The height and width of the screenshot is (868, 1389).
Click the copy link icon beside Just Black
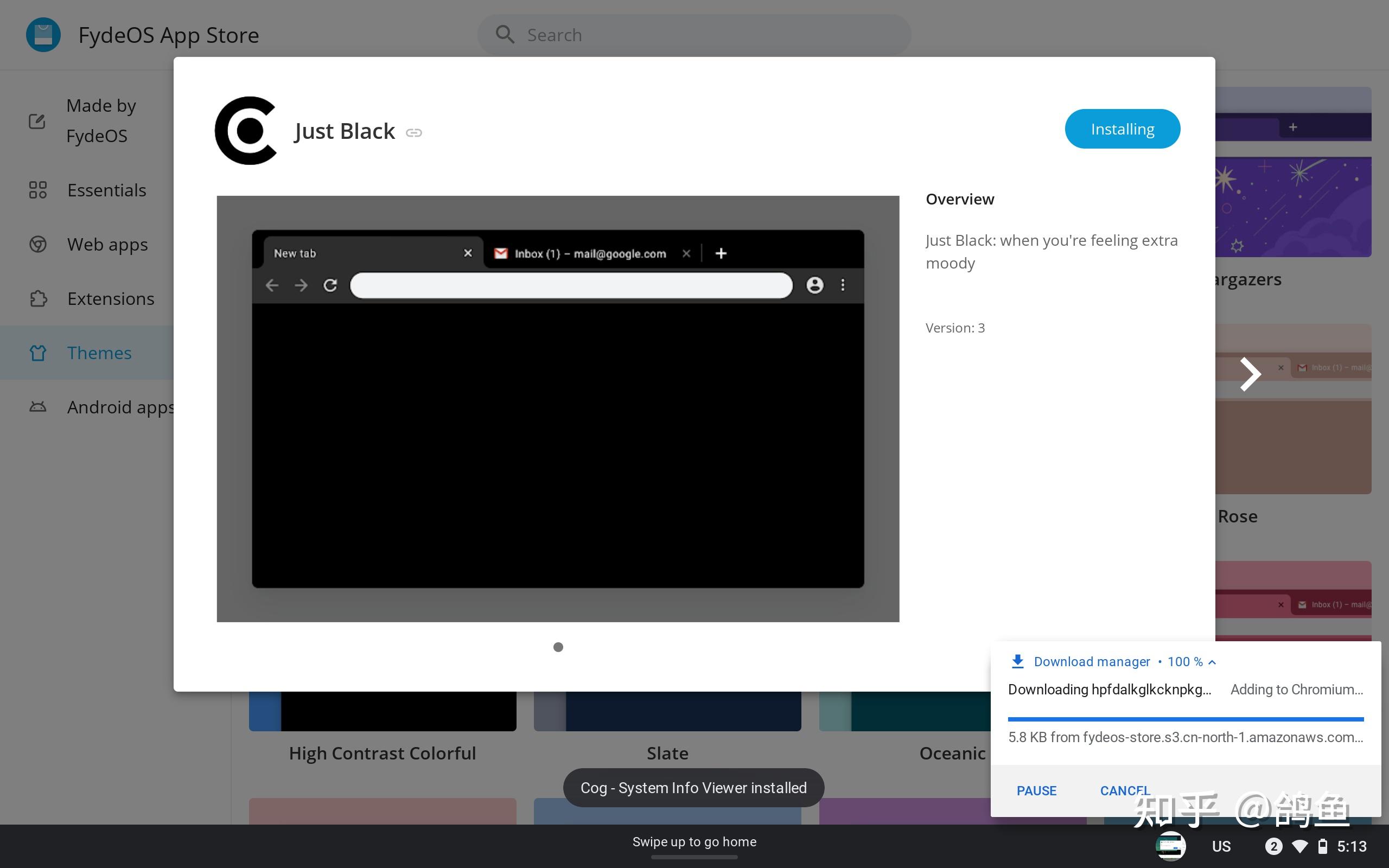click(x=414, y=133)
